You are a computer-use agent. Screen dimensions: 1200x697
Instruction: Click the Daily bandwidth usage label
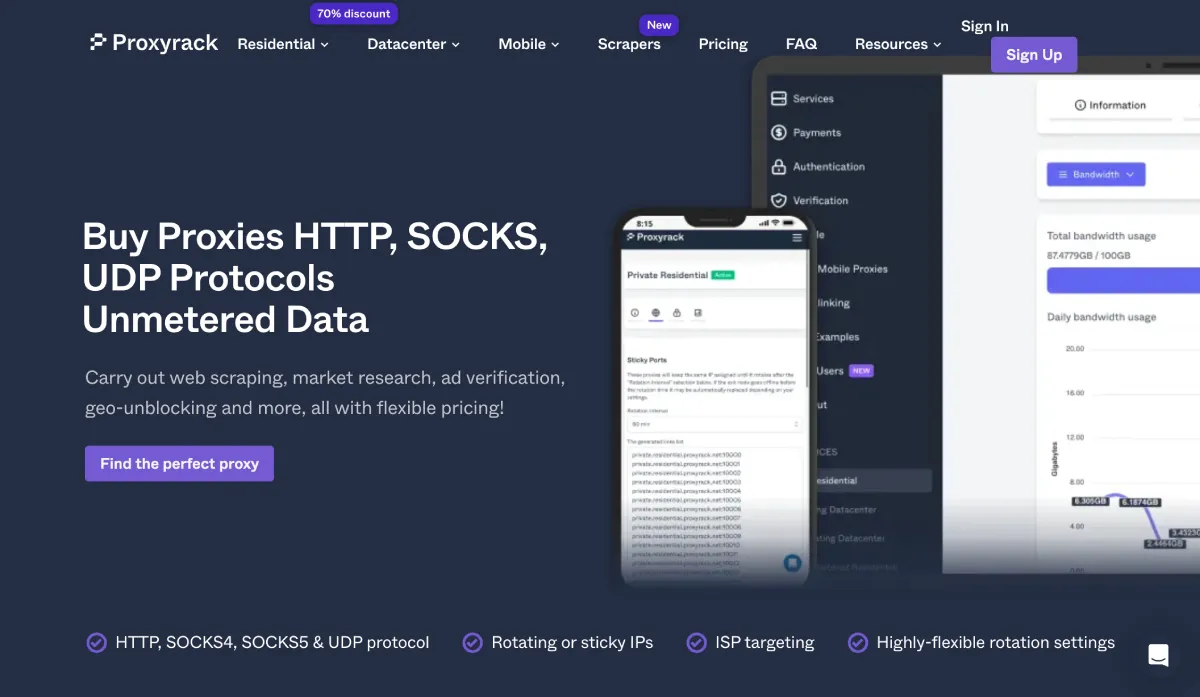pos(1101,317)
